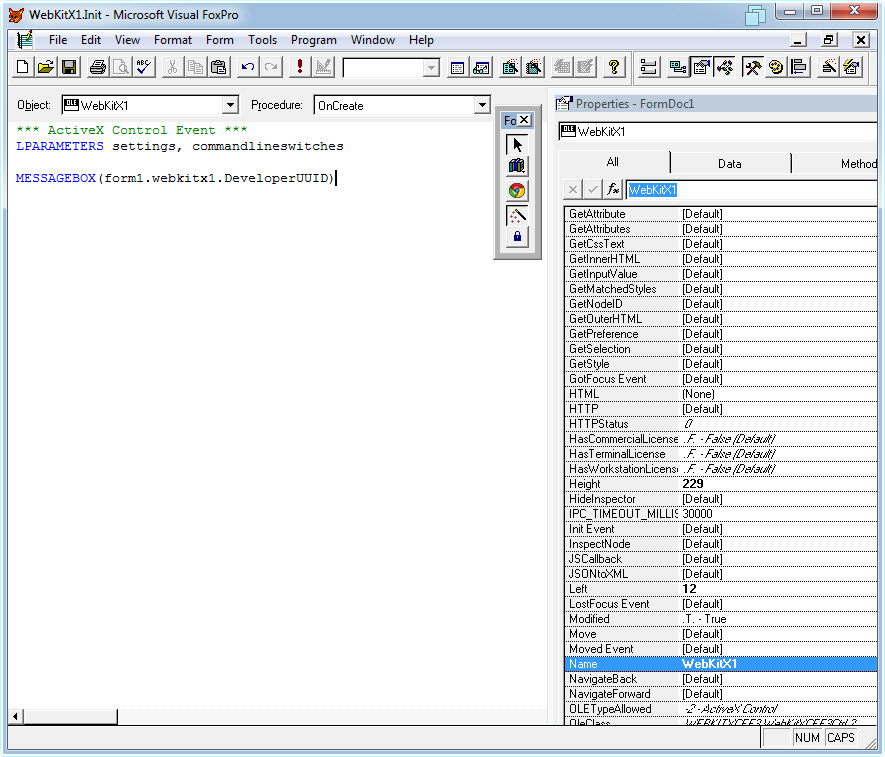
Task: Undo the last action
Action: click(248, 67)
